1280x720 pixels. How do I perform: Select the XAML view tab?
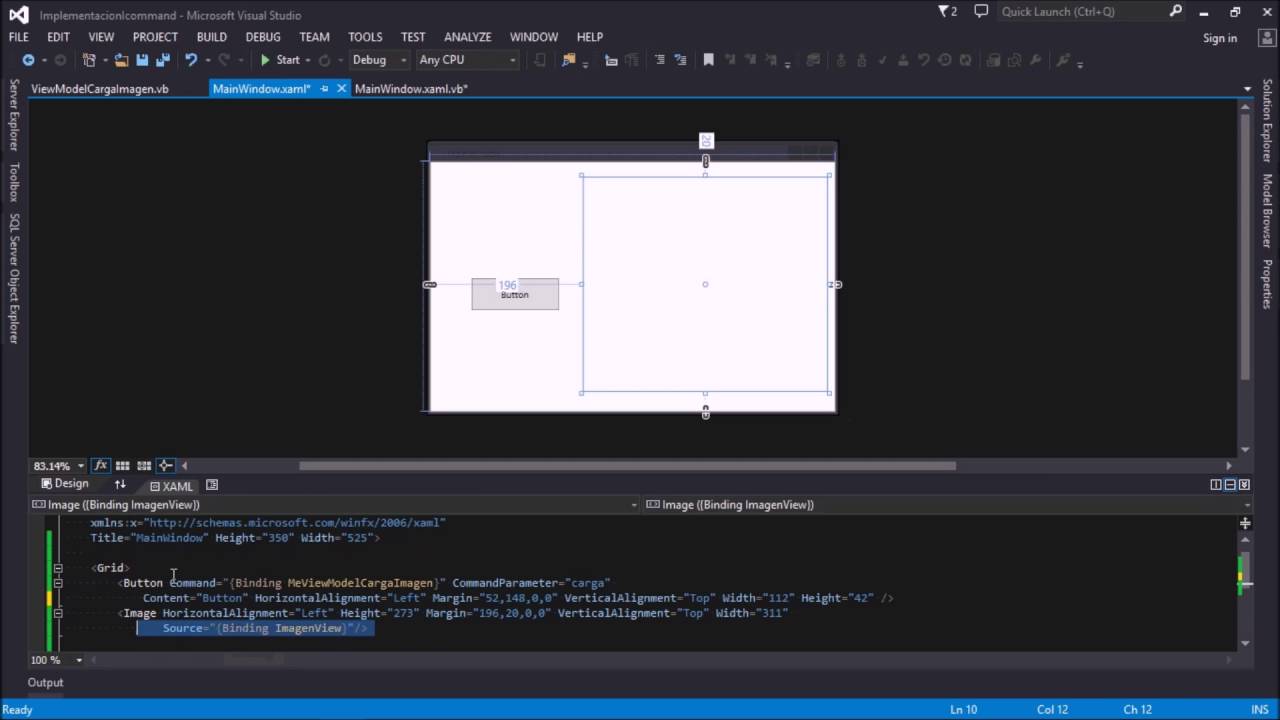coord(171,486)
